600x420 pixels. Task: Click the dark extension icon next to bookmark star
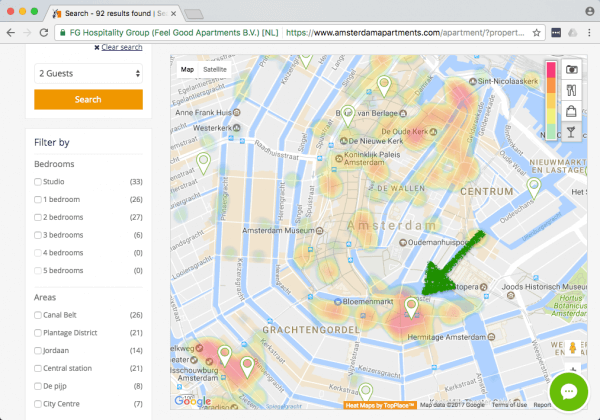556,33
